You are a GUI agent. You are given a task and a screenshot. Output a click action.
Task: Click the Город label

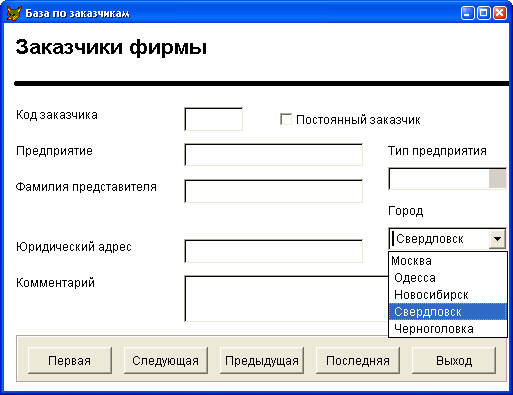pyautogui.click(x=406, y=211)
